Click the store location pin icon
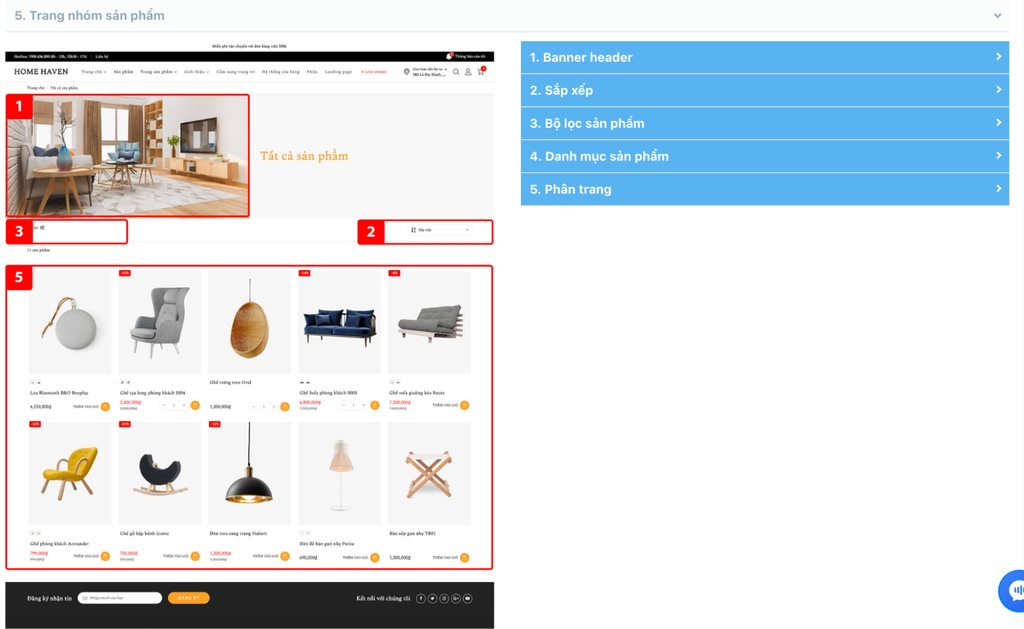Image resolution: width=1024 pixels, height=629 pixels. click(x=406, y=72)
